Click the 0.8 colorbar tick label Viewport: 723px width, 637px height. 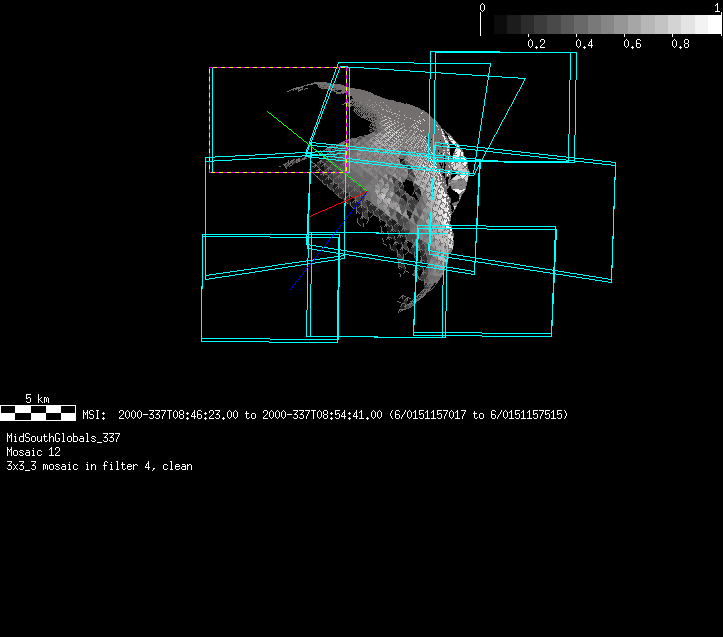coord(680,44)
